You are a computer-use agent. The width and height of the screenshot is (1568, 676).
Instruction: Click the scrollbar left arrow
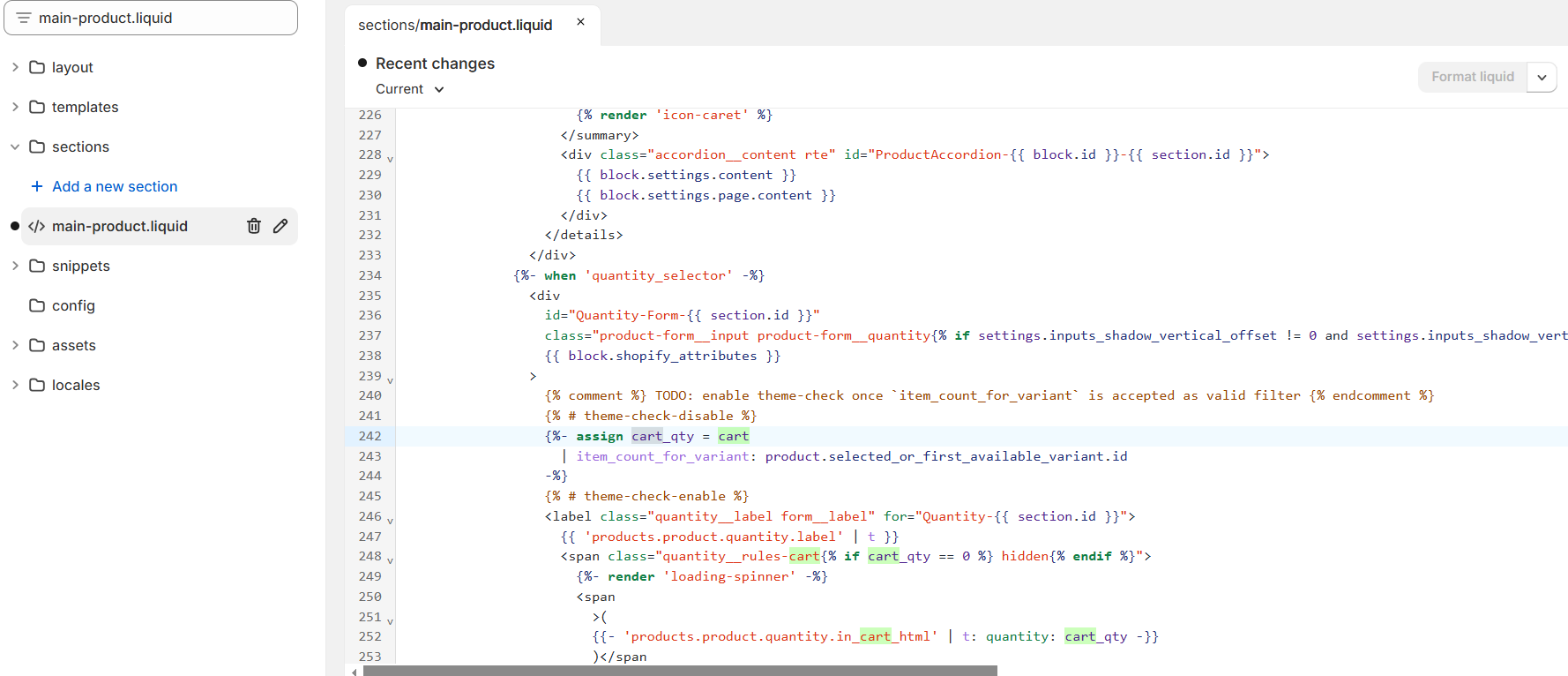[x=355, y=671]
